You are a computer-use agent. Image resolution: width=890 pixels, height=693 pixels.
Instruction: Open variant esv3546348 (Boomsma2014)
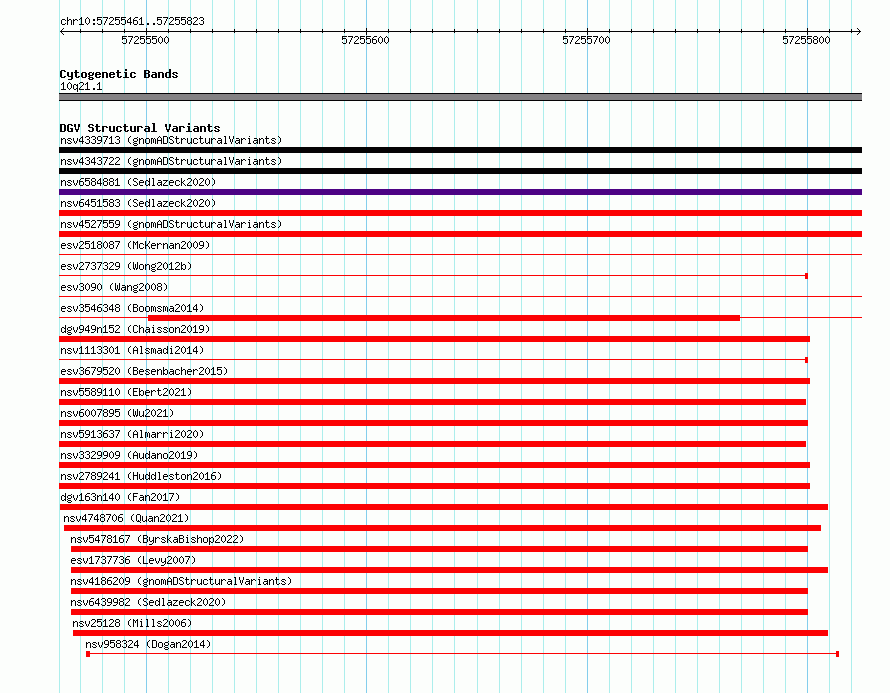tap(132, 308)
